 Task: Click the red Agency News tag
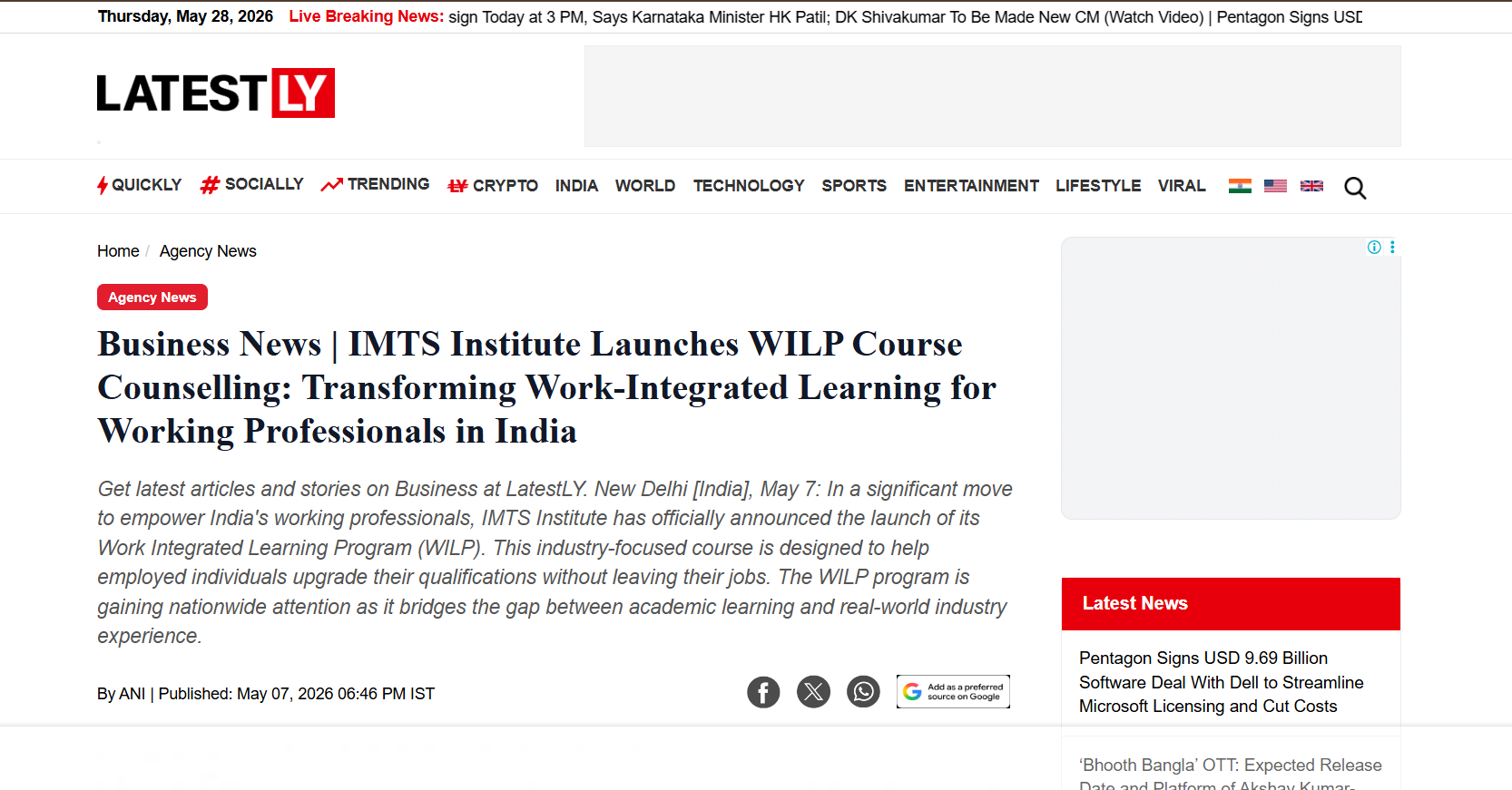tap(152, 297)
